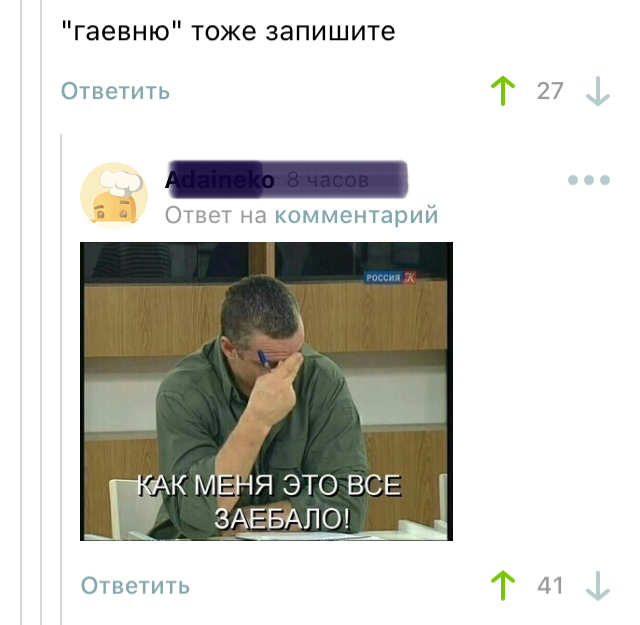The image size is (640, 625).
Task: Click the Россия К channel logo in the meme
Action: tap(390, 278)
